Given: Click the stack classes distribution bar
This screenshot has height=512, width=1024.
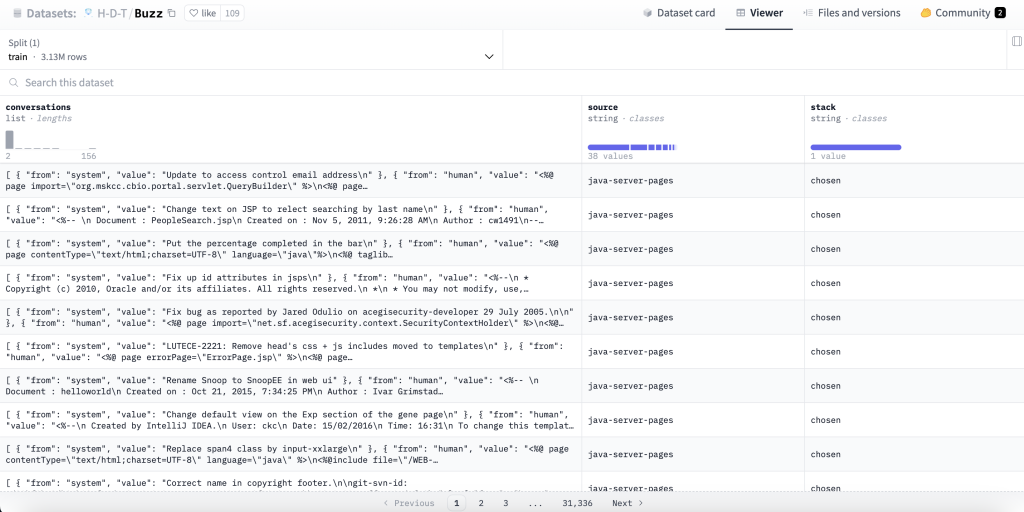Looking at the screenshot, I should [x=856, y=148].
